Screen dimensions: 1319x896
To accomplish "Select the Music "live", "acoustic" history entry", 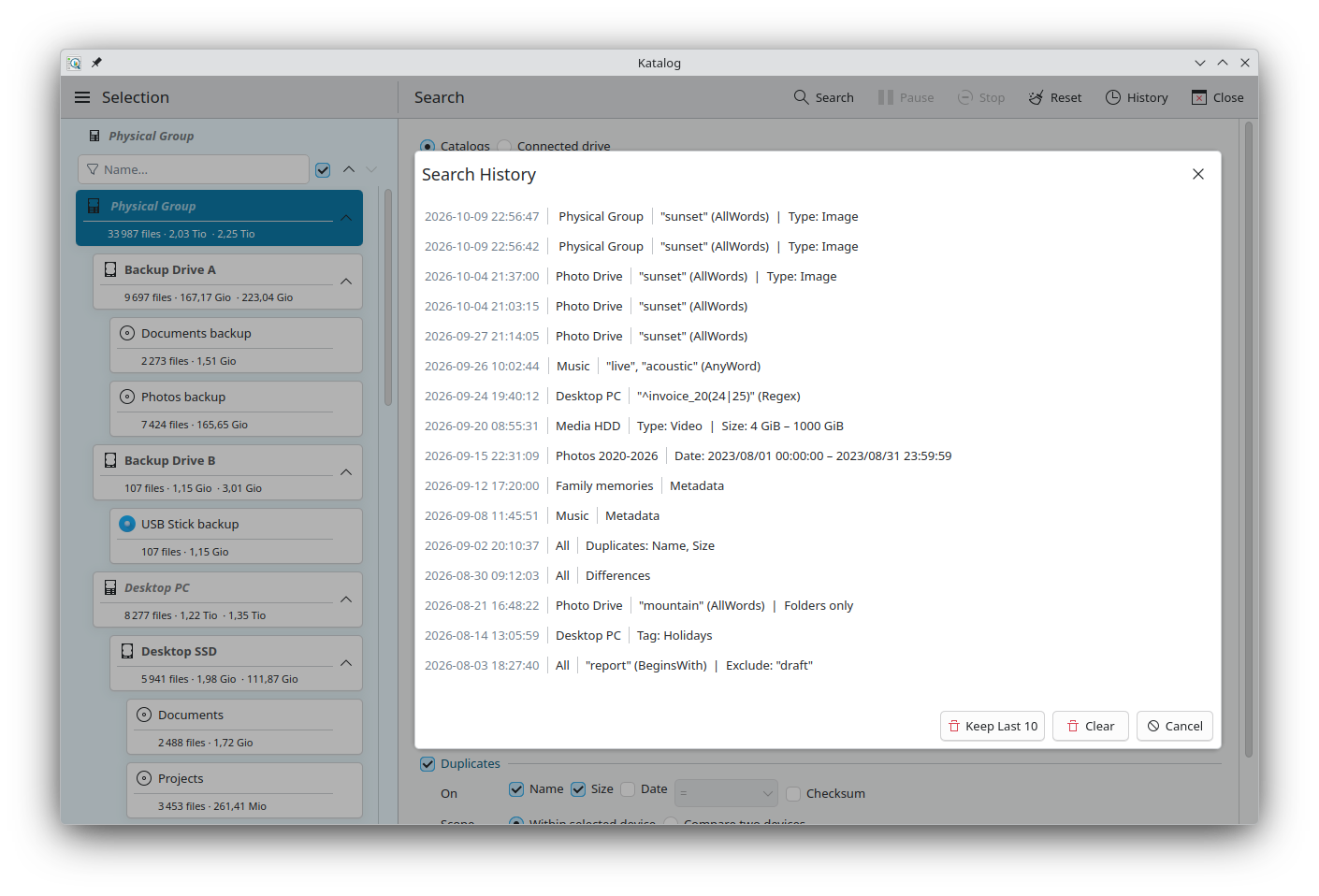I will [x=818, y=366].
